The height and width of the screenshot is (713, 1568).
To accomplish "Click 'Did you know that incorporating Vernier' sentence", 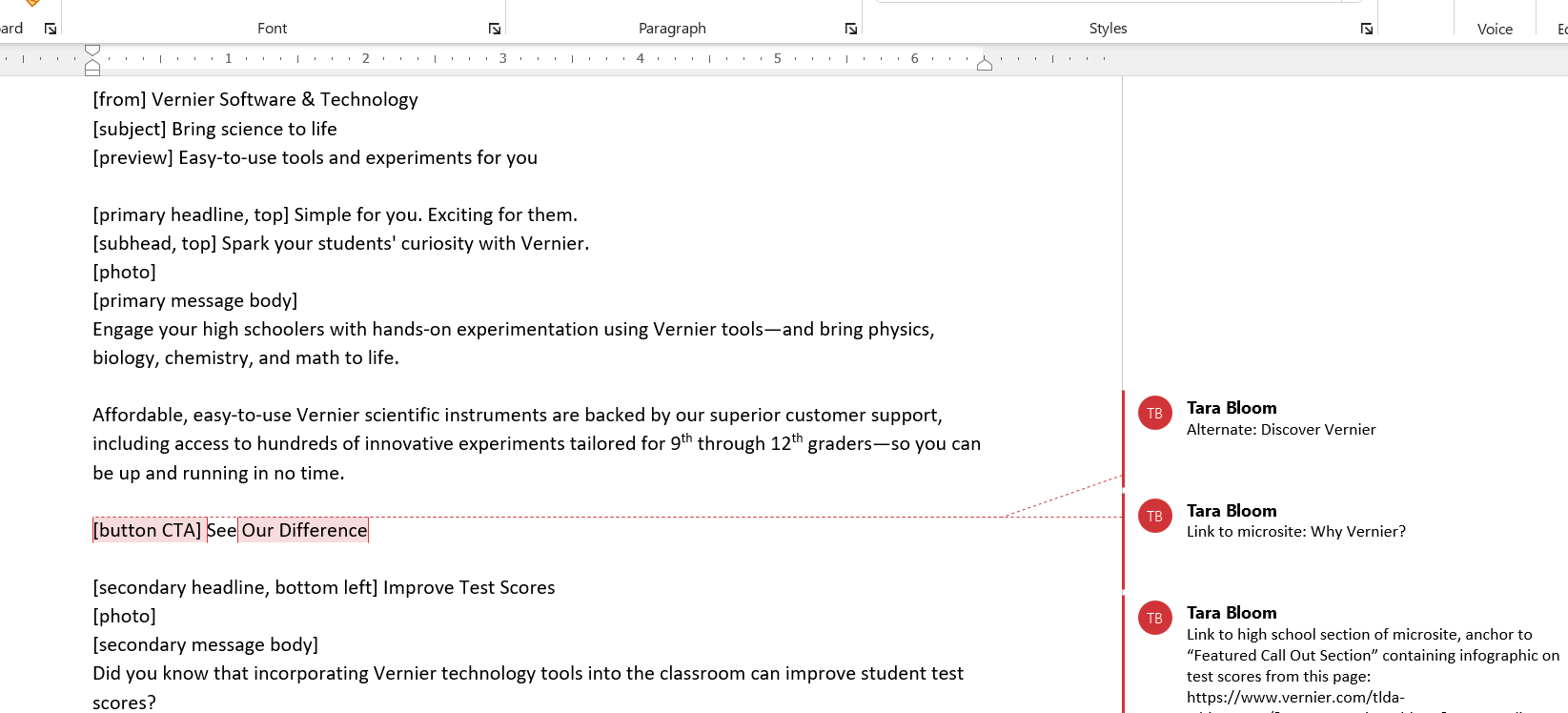I will [x=528, y=687].
